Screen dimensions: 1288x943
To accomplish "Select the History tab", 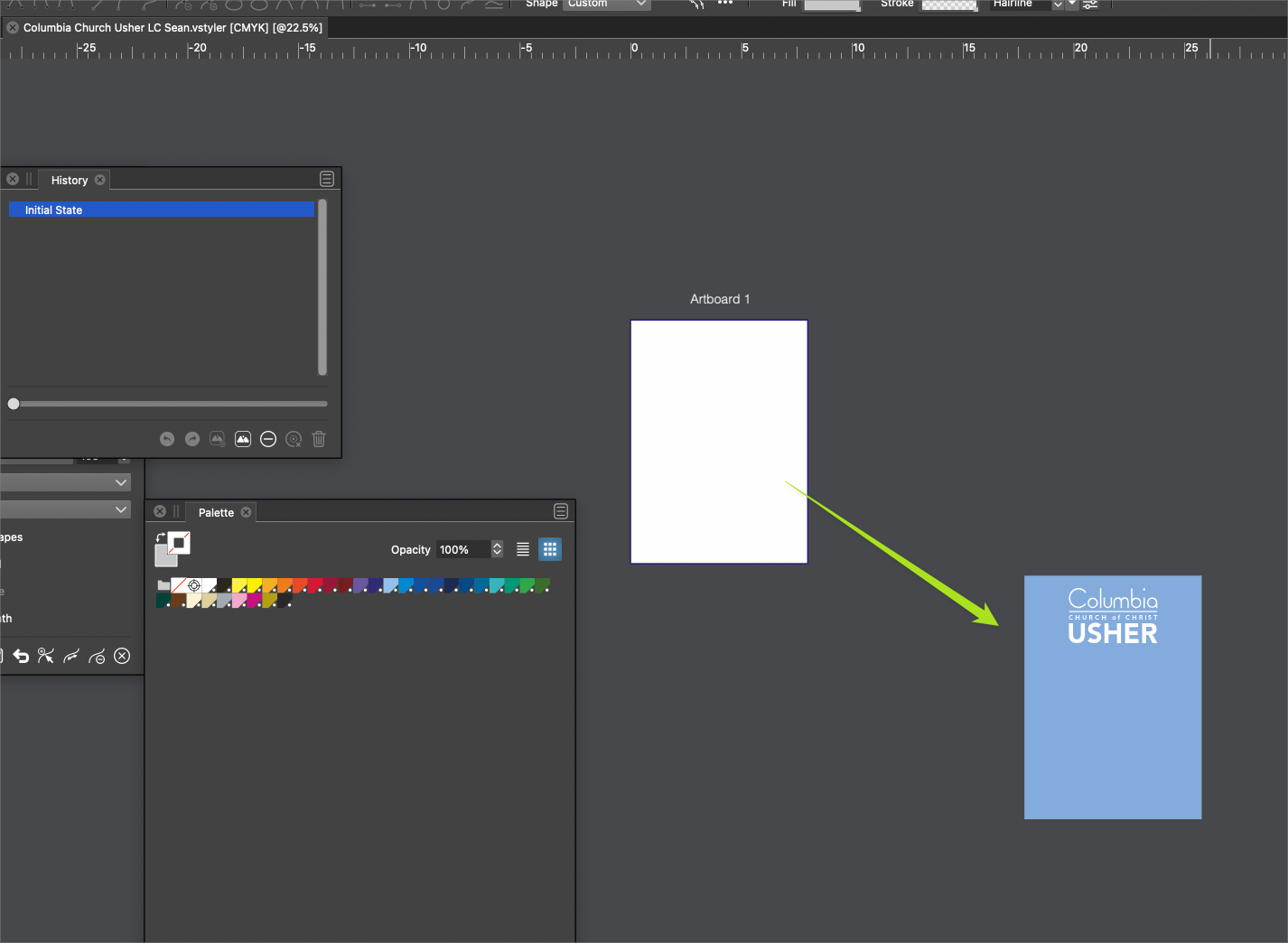I will tap(70, 181).
